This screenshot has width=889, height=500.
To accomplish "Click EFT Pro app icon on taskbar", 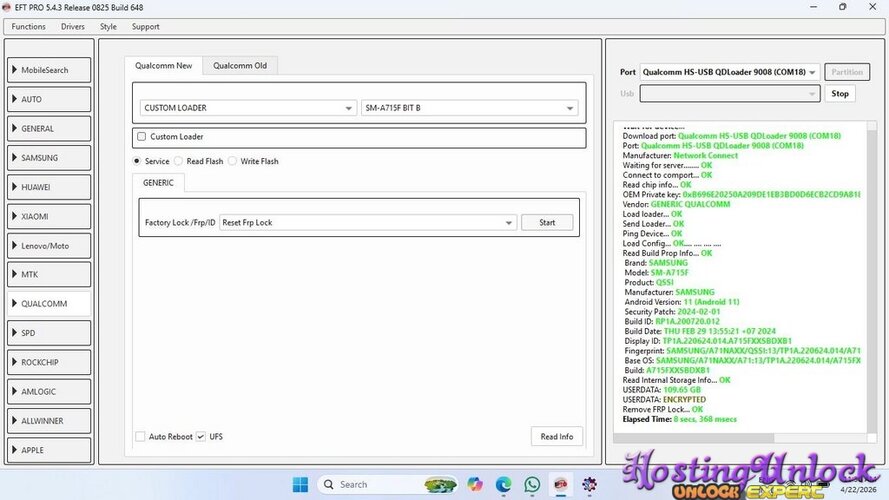I will (x=560, y=485).
